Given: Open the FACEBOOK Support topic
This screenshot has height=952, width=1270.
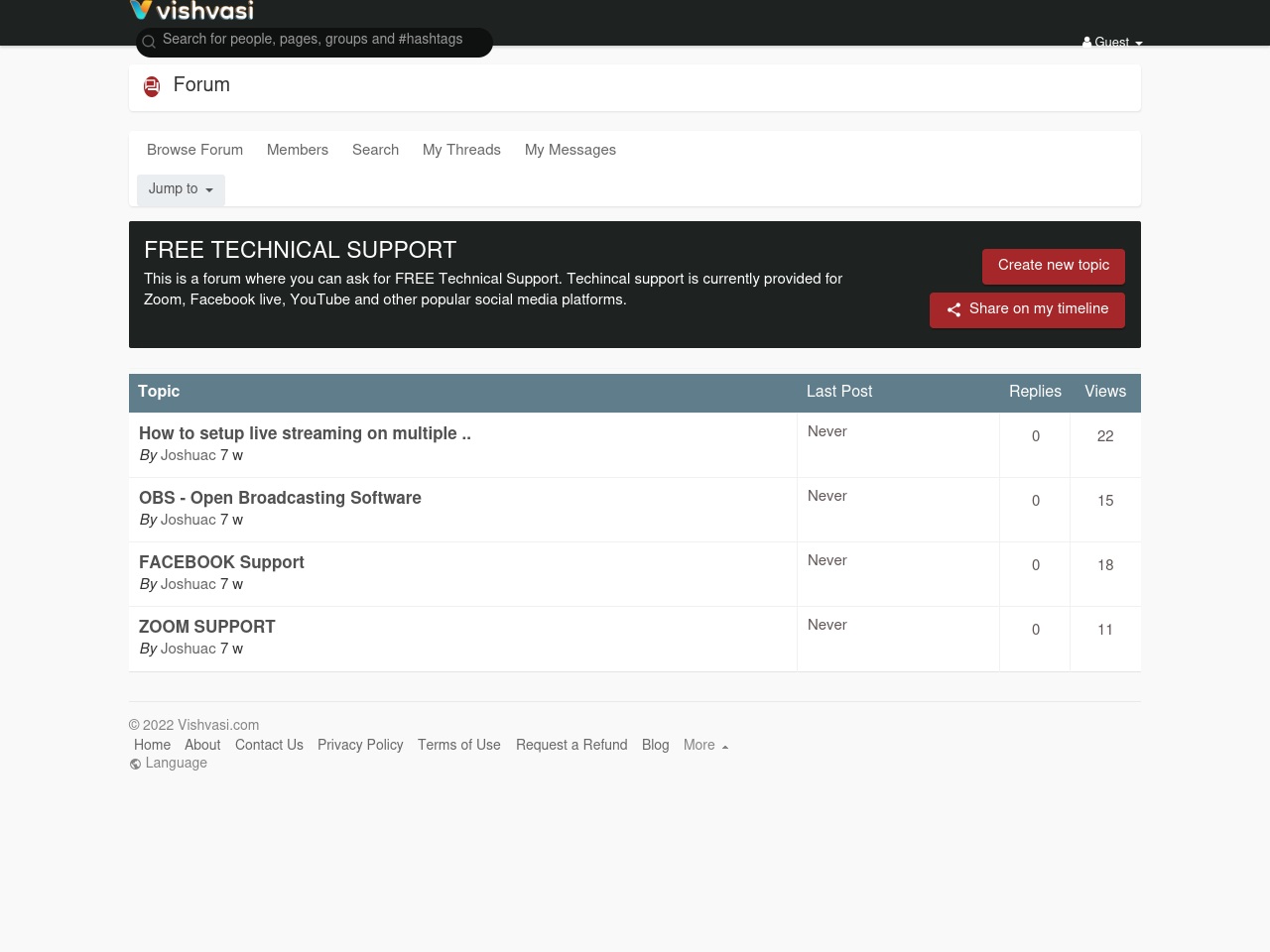Looking at the screenshot, I should click(221, 562).
